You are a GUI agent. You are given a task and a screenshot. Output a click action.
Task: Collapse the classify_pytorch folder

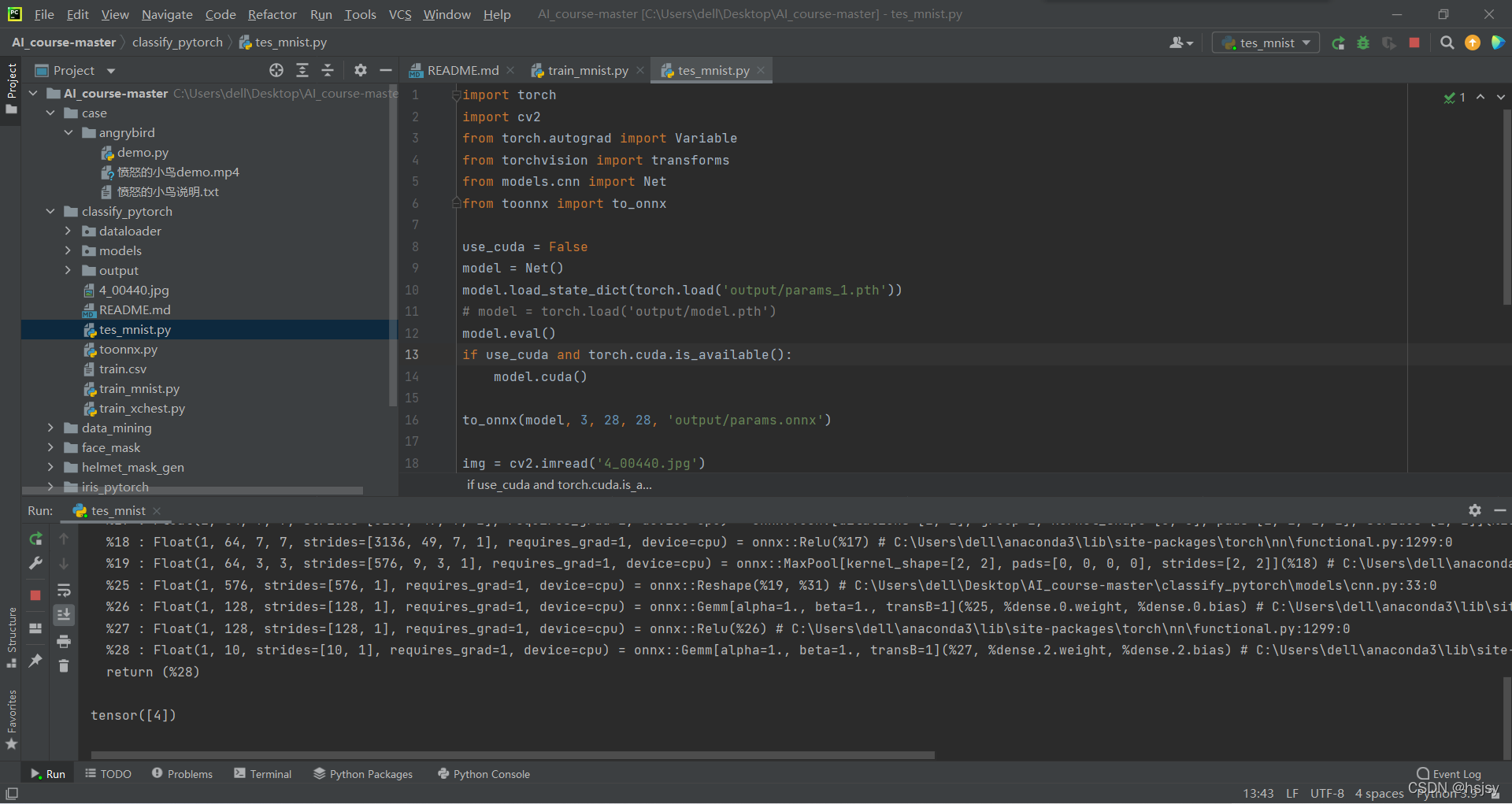click(x=50, y=211)
